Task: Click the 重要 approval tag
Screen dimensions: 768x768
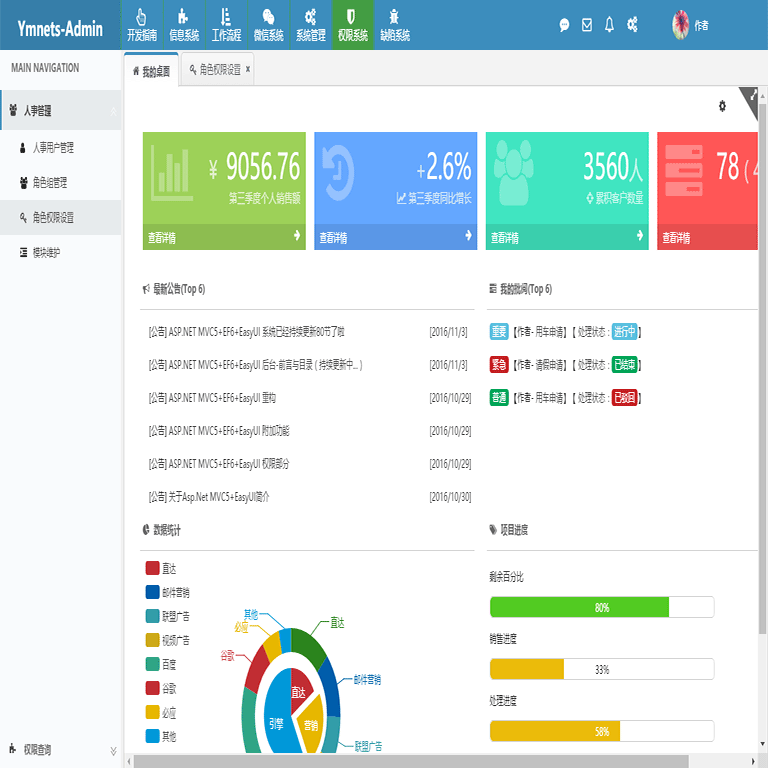Action: [x=499, y=332]
